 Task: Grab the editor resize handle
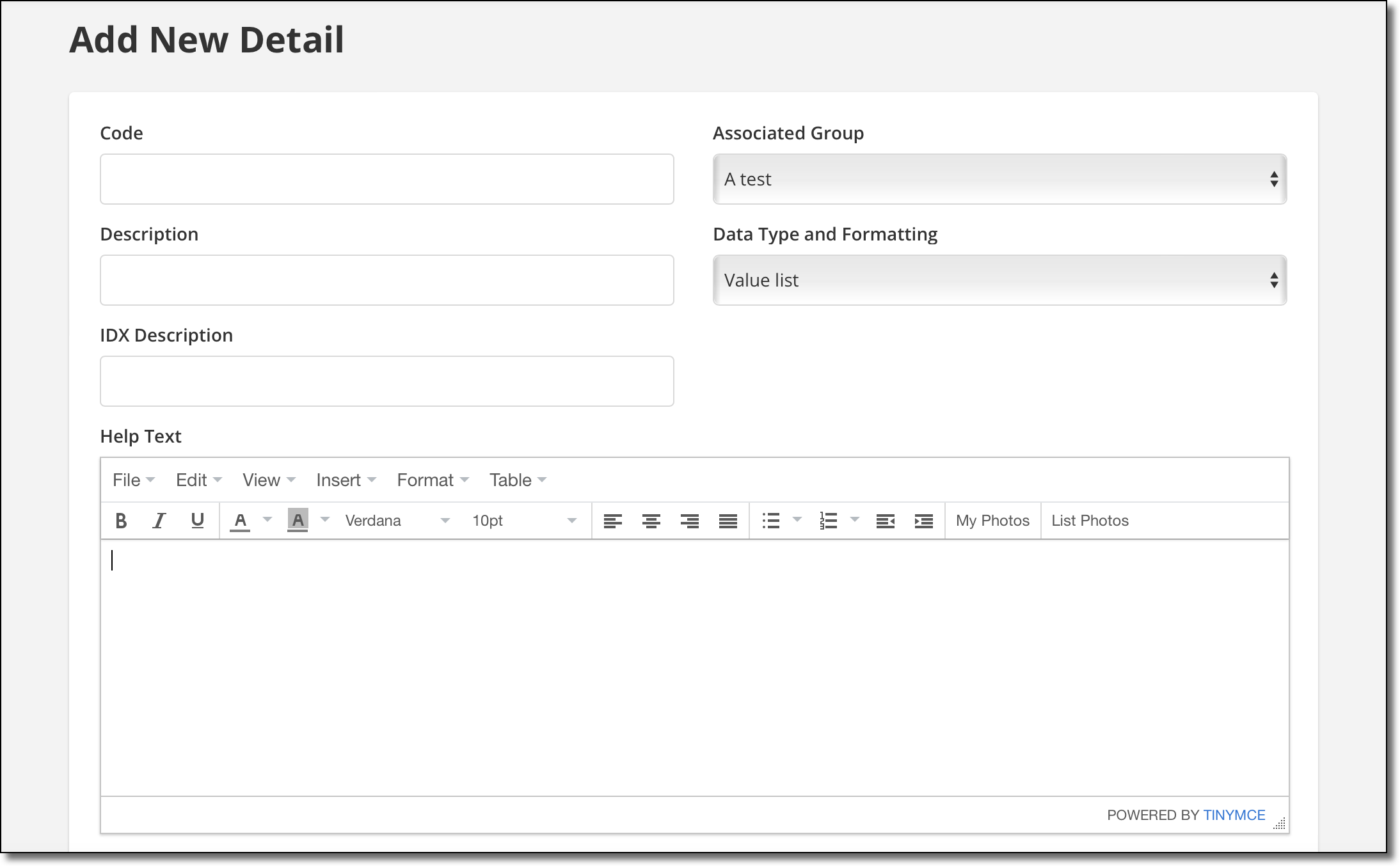coord(1280,824)
